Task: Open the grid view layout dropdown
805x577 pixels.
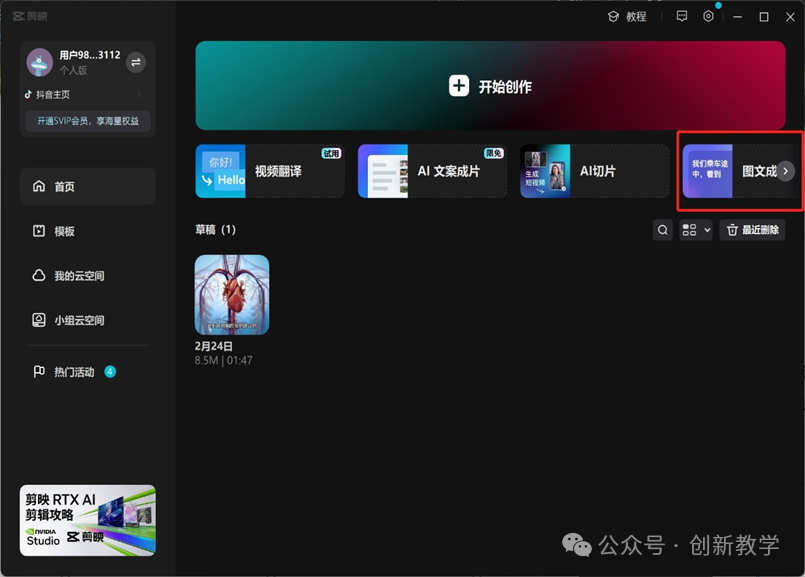Action: 696,230
